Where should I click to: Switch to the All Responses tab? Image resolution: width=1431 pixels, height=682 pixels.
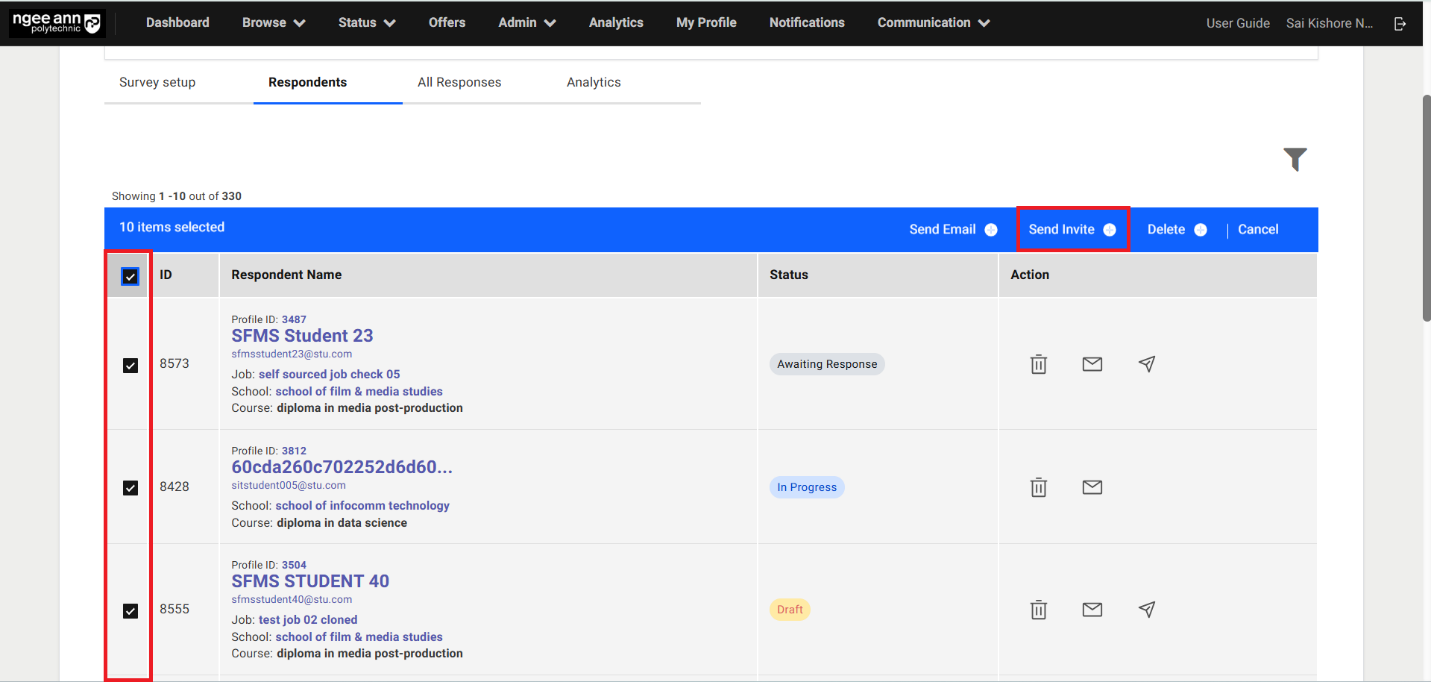point(459,82)
